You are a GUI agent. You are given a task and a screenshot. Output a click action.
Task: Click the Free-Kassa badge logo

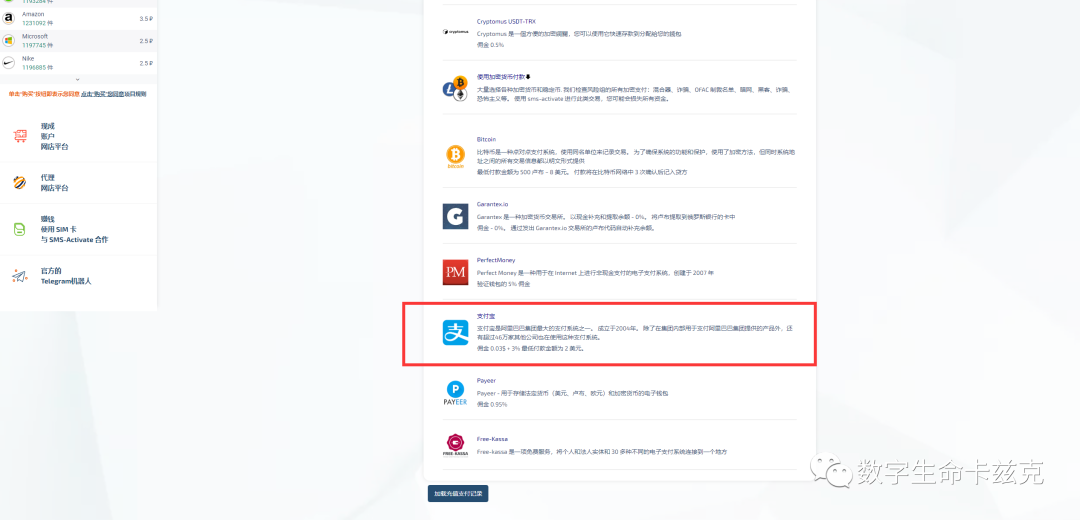pos(455,445)
